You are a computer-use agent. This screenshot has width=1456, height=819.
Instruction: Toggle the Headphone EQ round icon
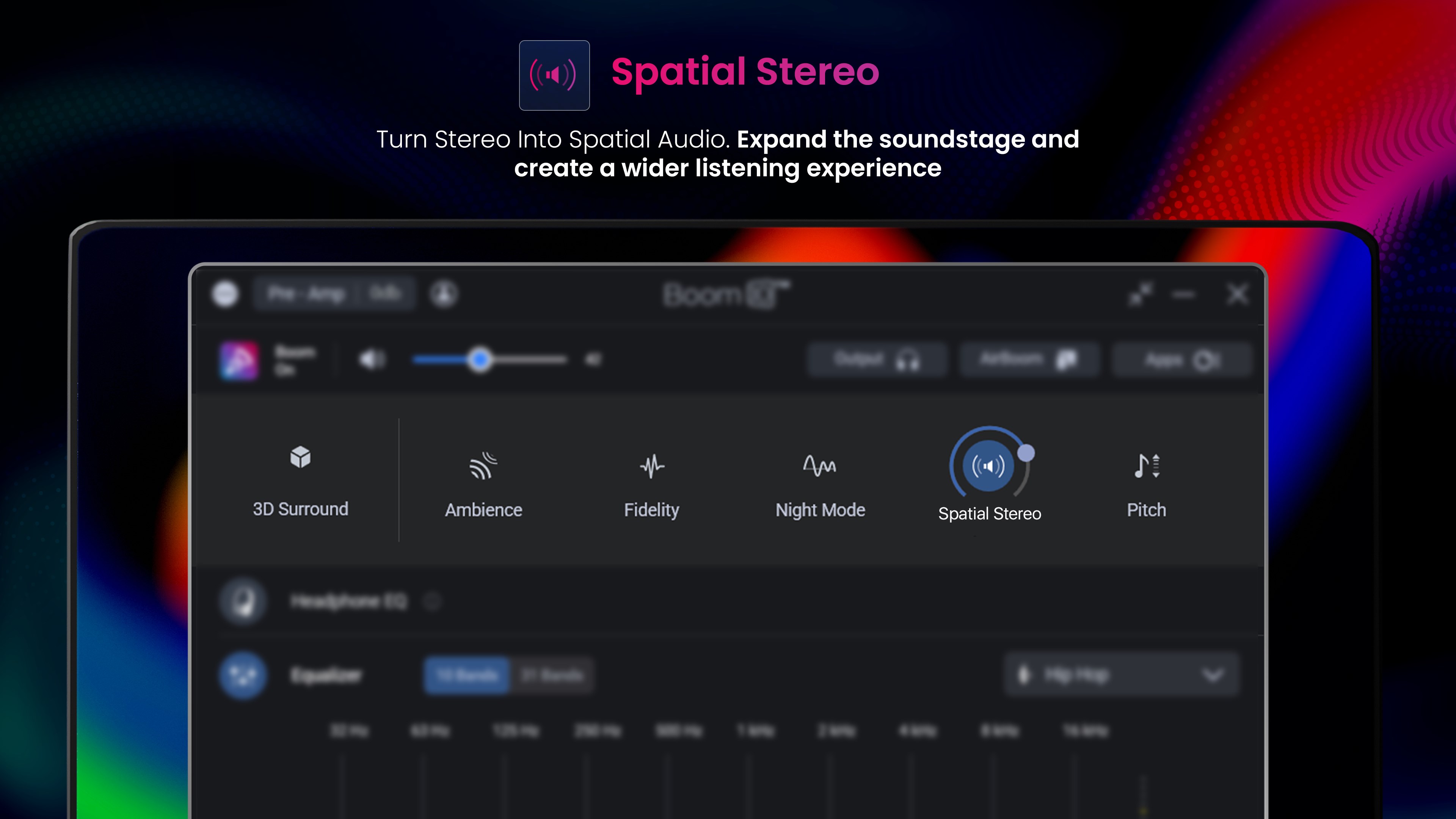243,601
